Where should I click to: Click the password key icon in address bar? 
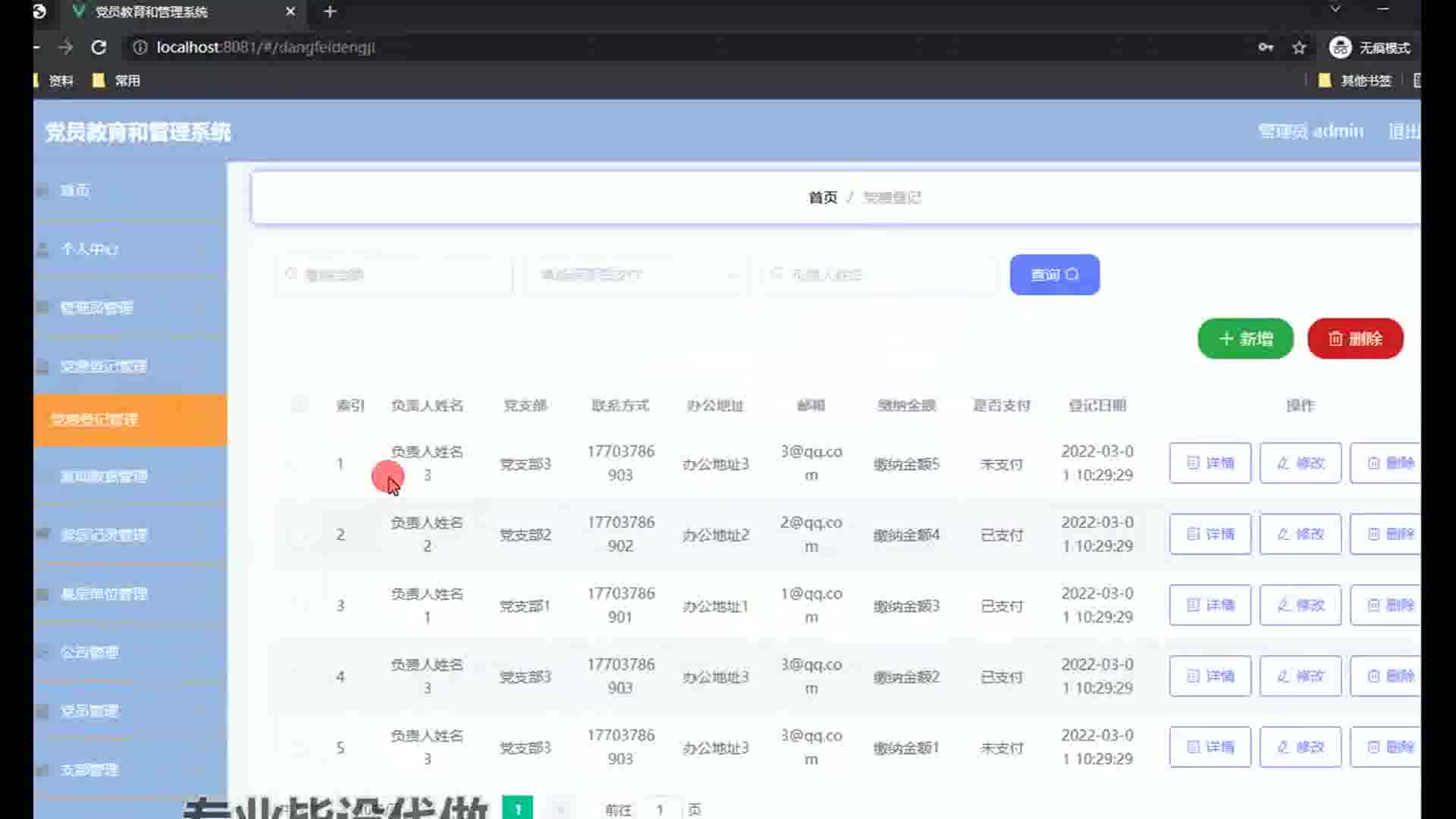[1266, 47]
